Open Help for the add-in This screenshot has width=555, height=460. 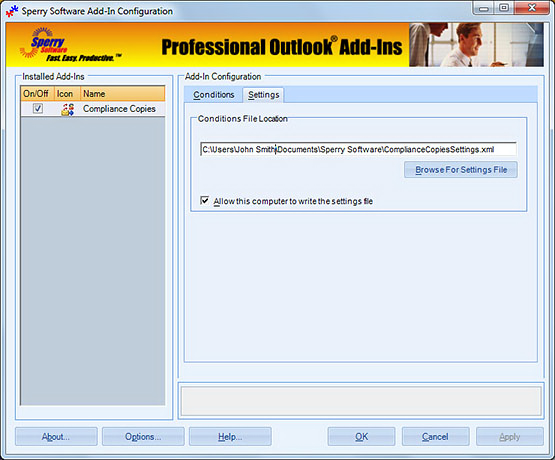tap(230, 437)
